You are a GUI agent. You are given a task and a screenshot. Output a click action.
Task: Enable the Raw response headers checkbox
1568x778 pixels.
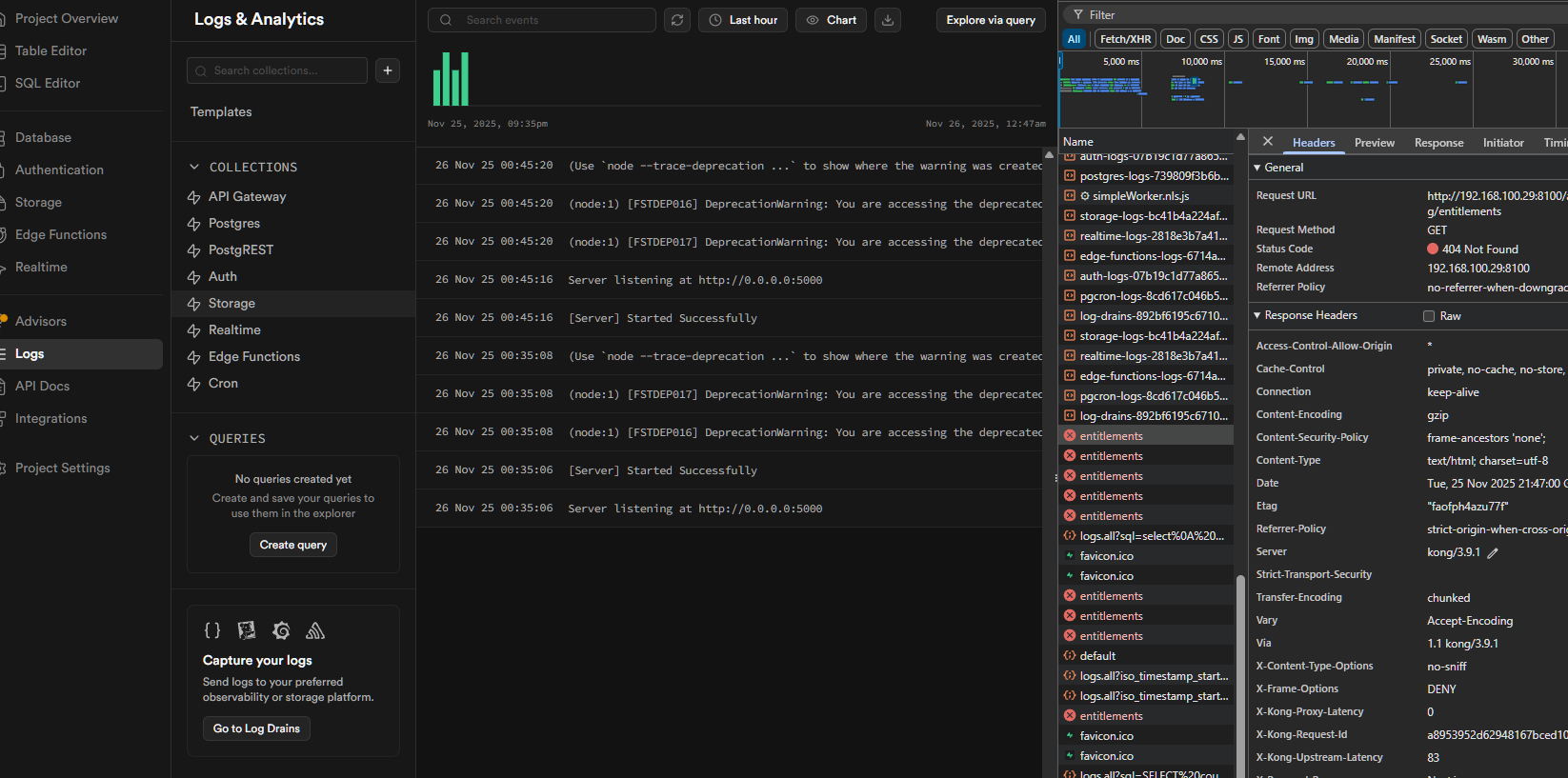(x=1429, y=316)
